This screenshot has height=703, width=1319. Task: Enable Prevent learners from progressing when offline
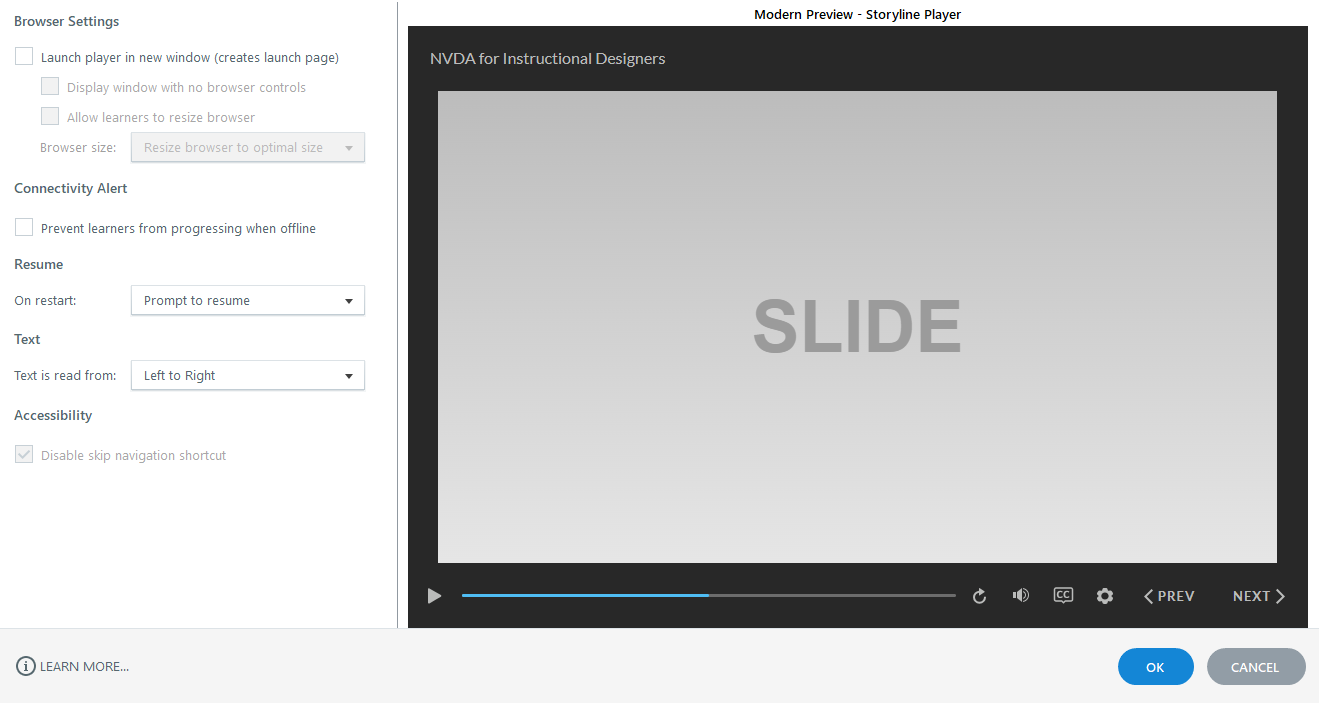[24, 228]
